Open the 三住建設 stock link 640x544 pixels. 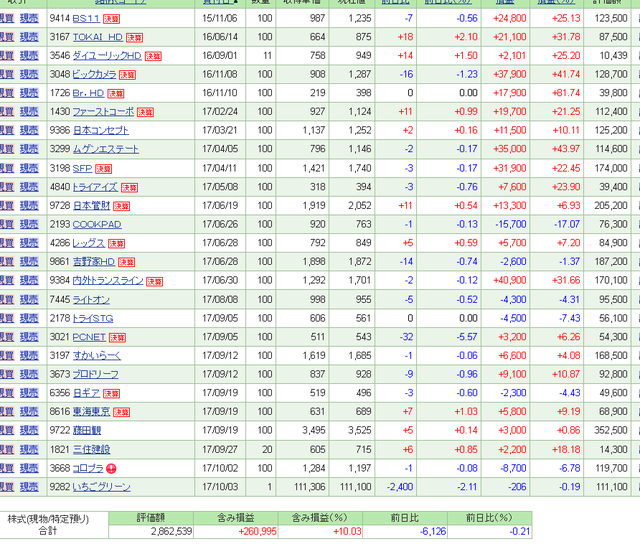[x=91, y=450]
